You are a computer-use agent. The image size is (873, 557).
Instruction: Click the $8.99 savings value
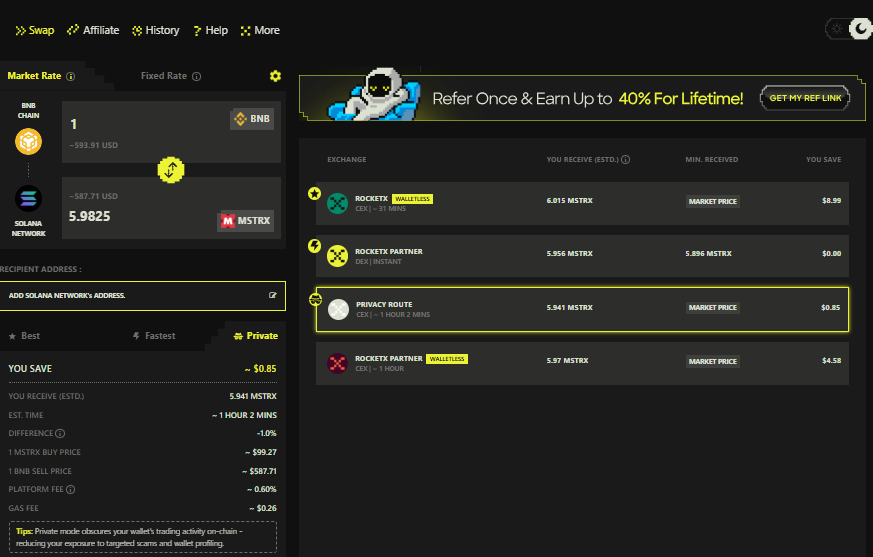(831, 201)
